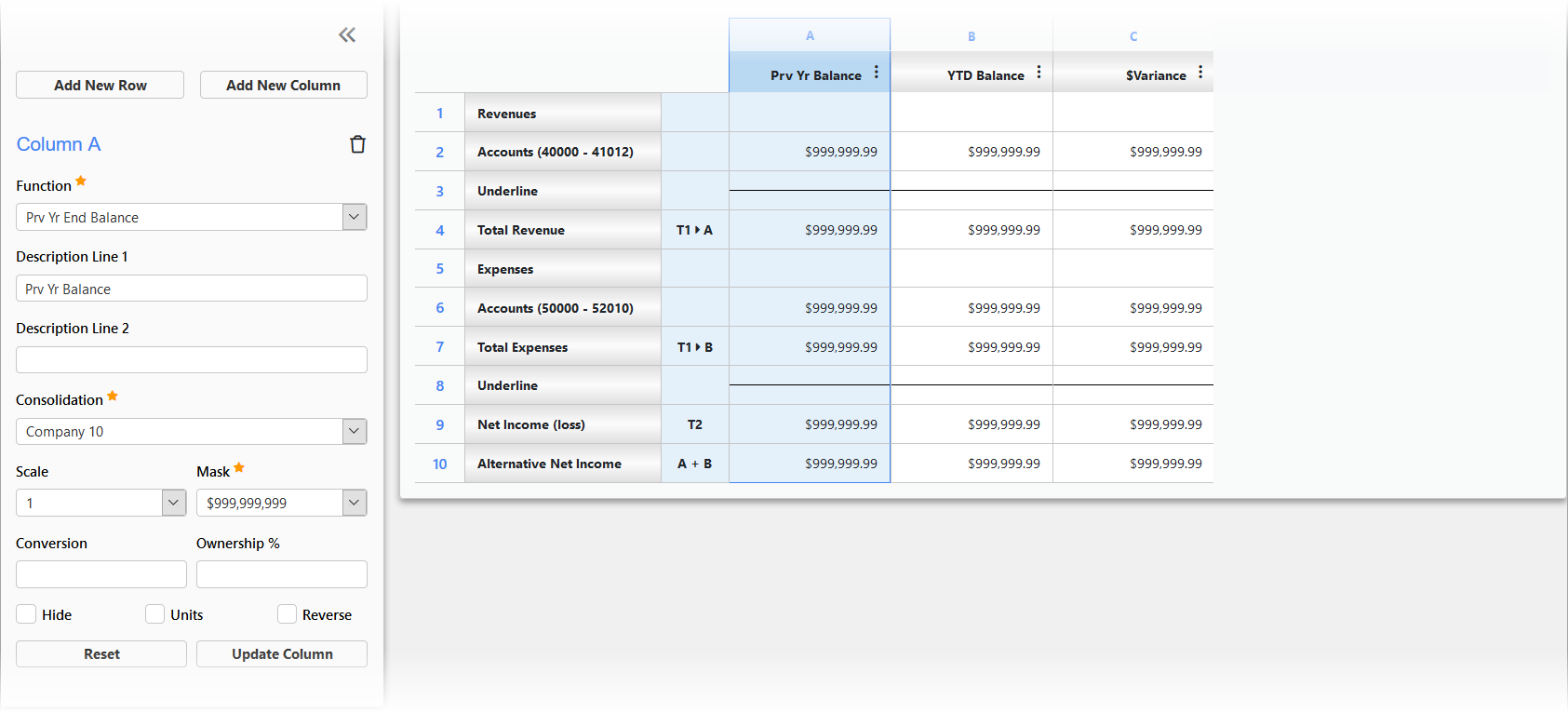Open $Variance column options menu
The height and width of the screenshot is (713, 1568).
point(1201,73)
